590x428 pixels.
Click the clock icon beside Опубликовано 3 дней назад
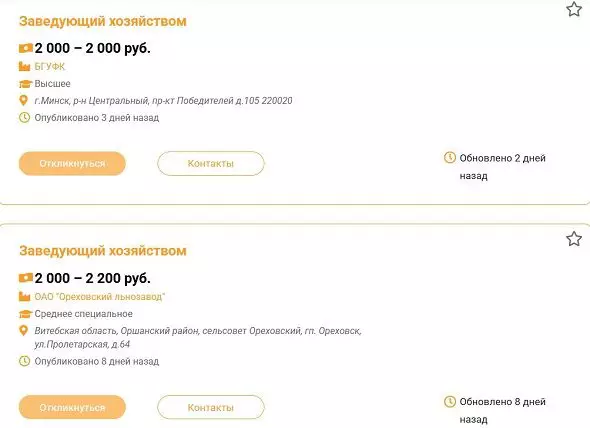point(24,117)
